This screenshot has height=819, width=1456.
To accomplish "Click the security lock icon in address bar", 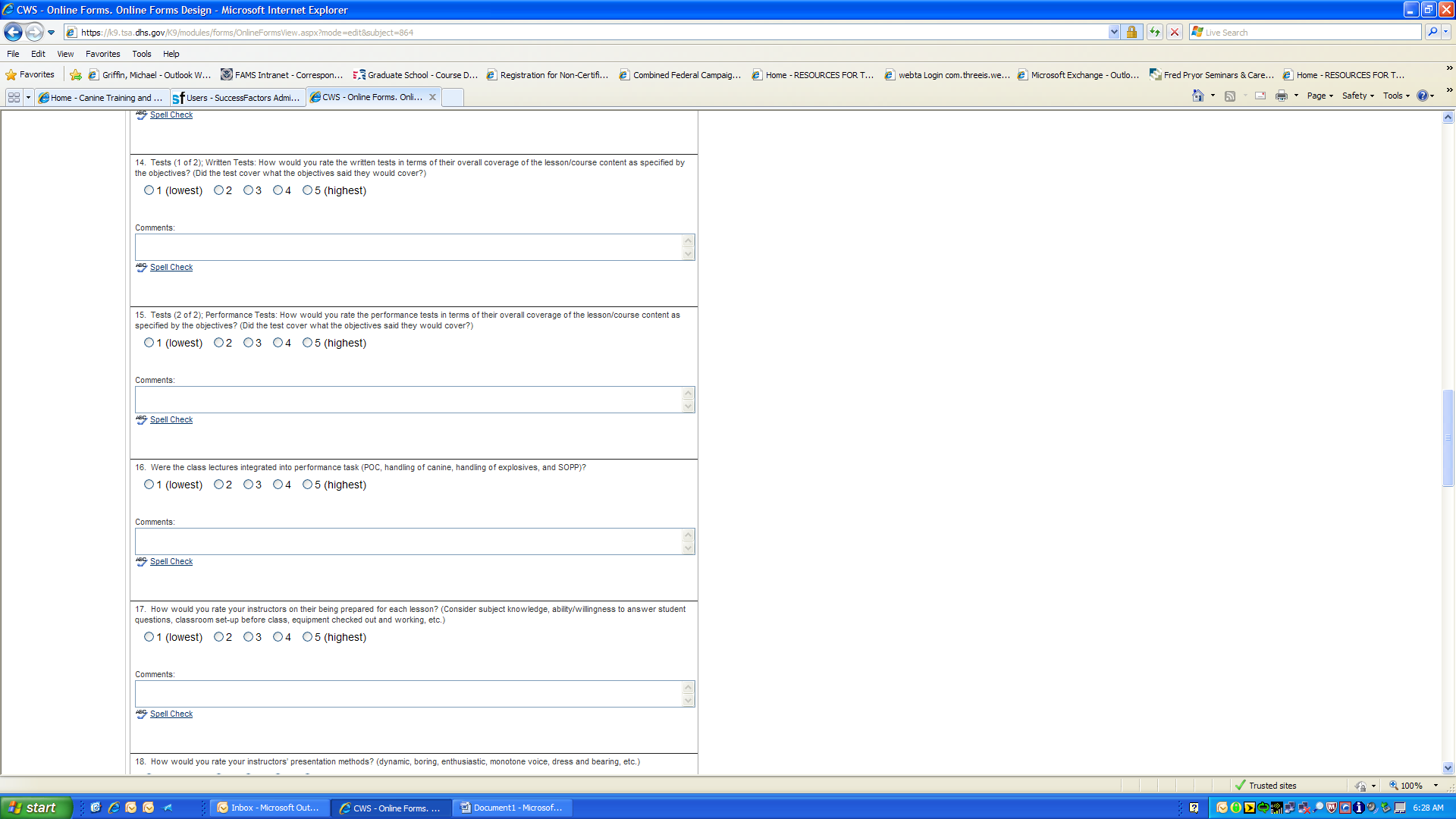I will coord(1131,32).
